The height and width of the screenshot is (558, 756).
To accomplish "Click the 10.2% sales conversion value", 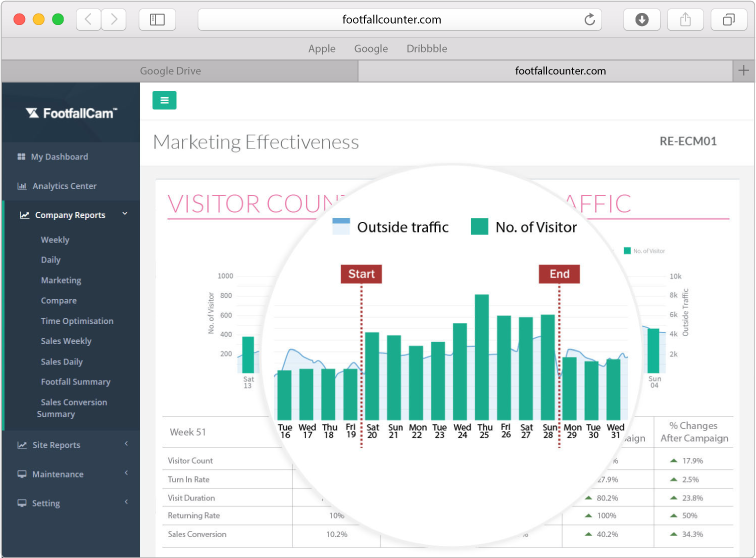I will [x=337, y=534].
